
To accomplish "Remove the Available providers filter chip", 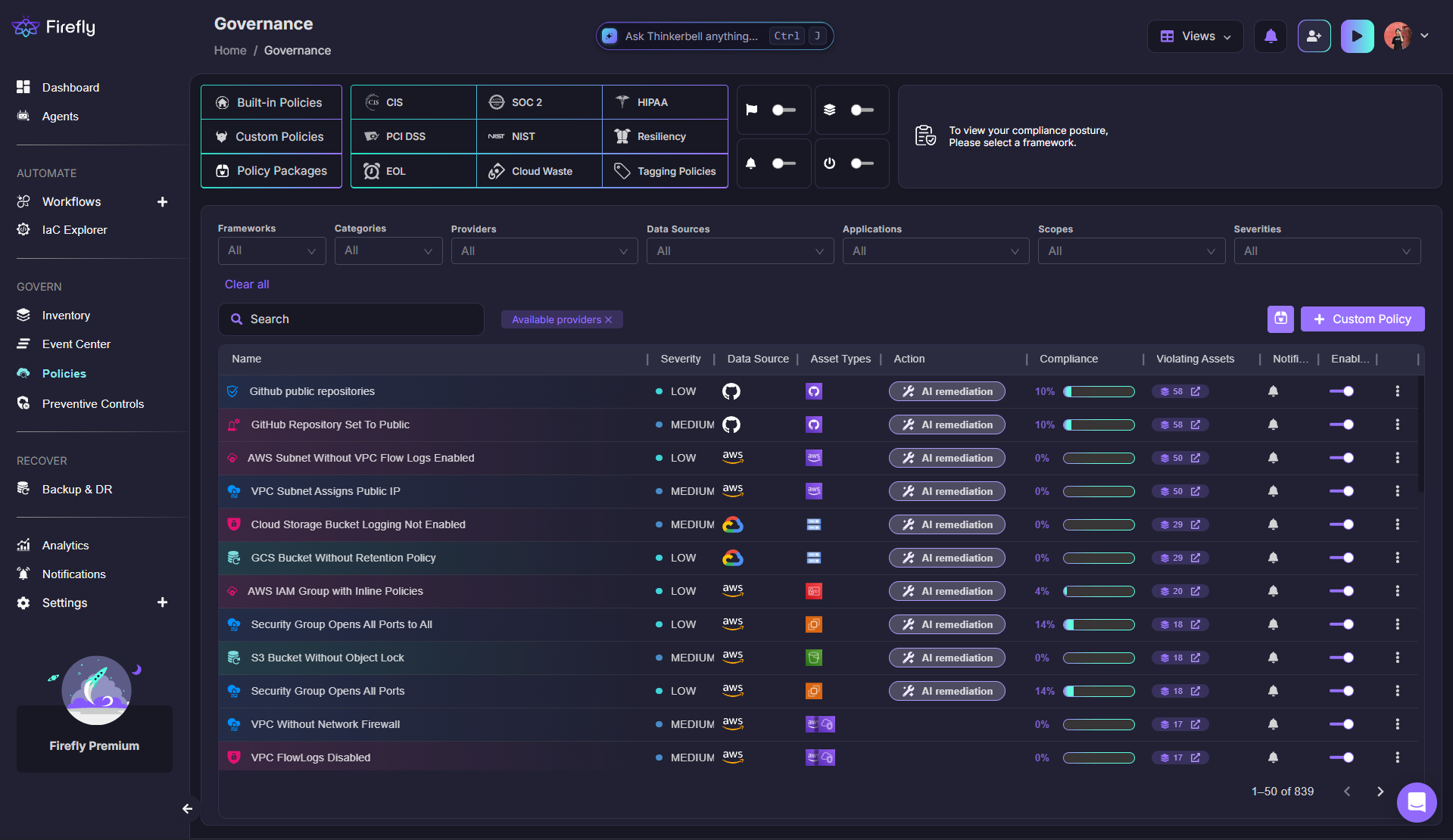I will click(x=608, y=320).
